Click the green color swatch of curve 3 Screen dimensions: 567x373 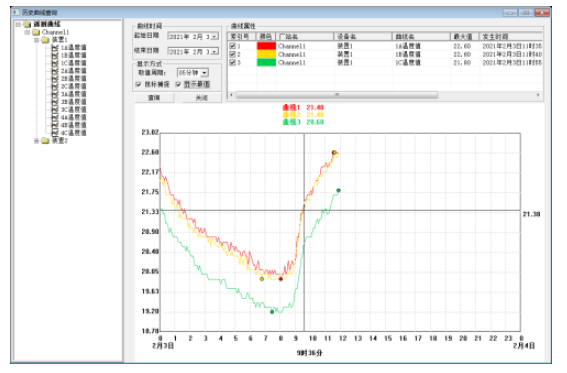click(266, 62)
